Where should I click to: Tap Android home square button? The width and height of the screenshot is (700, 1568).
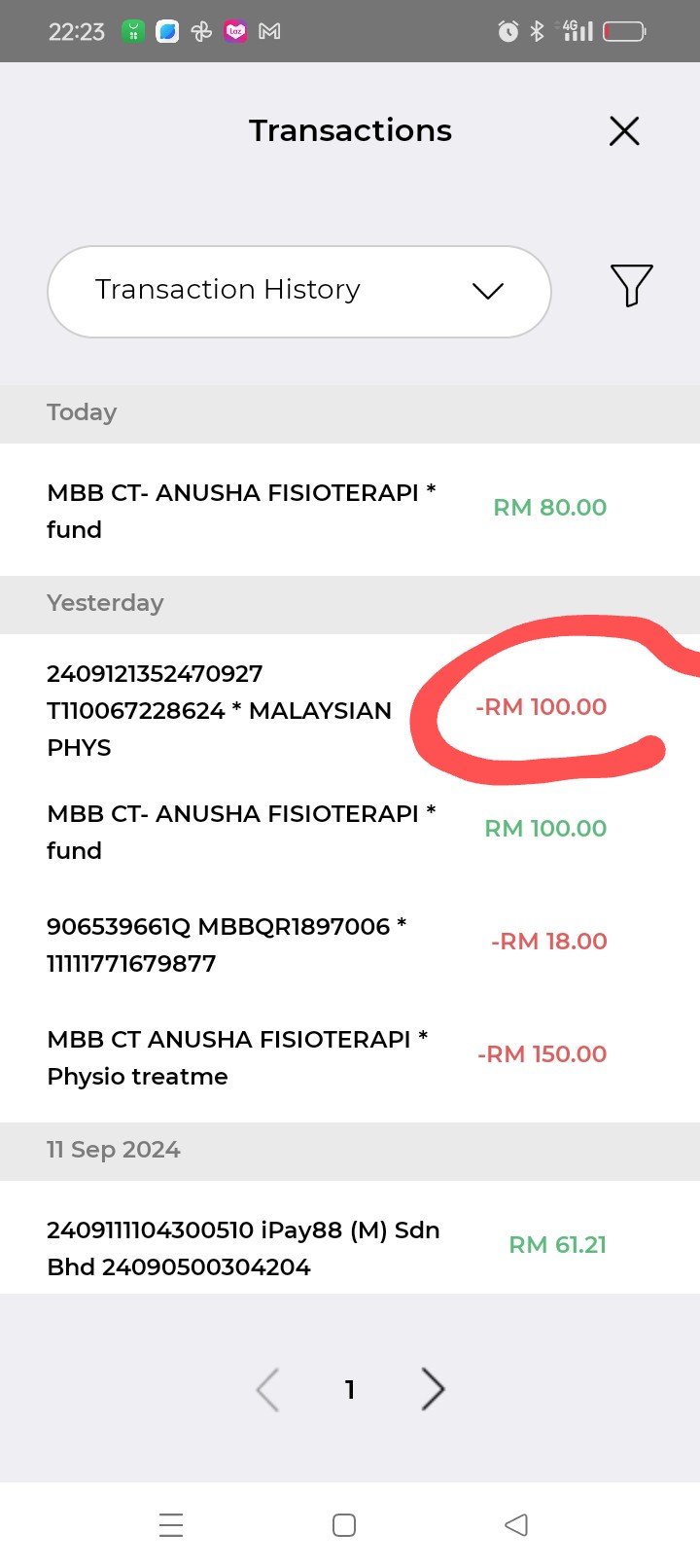coord(344,1524)
